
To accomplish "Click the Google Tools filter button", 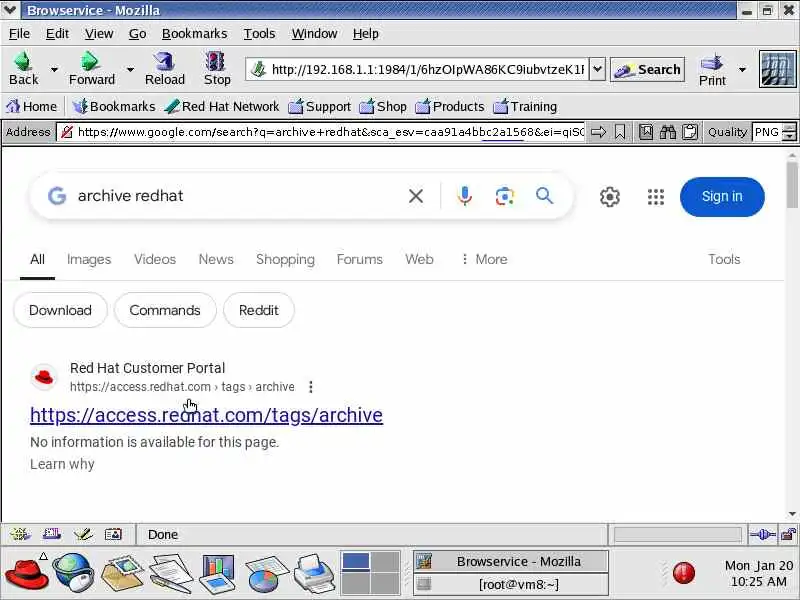I will (723, 259).
